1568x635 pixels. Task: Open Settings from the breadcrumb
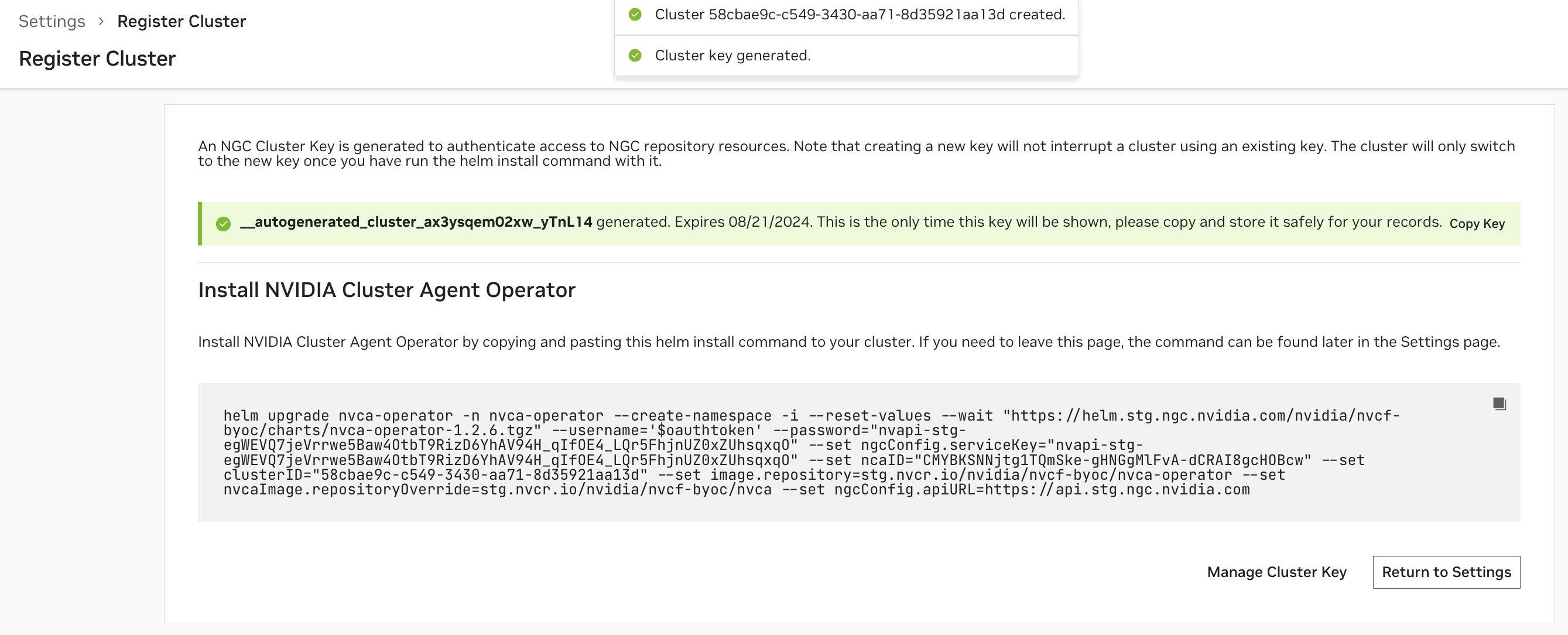coord(51,21)
